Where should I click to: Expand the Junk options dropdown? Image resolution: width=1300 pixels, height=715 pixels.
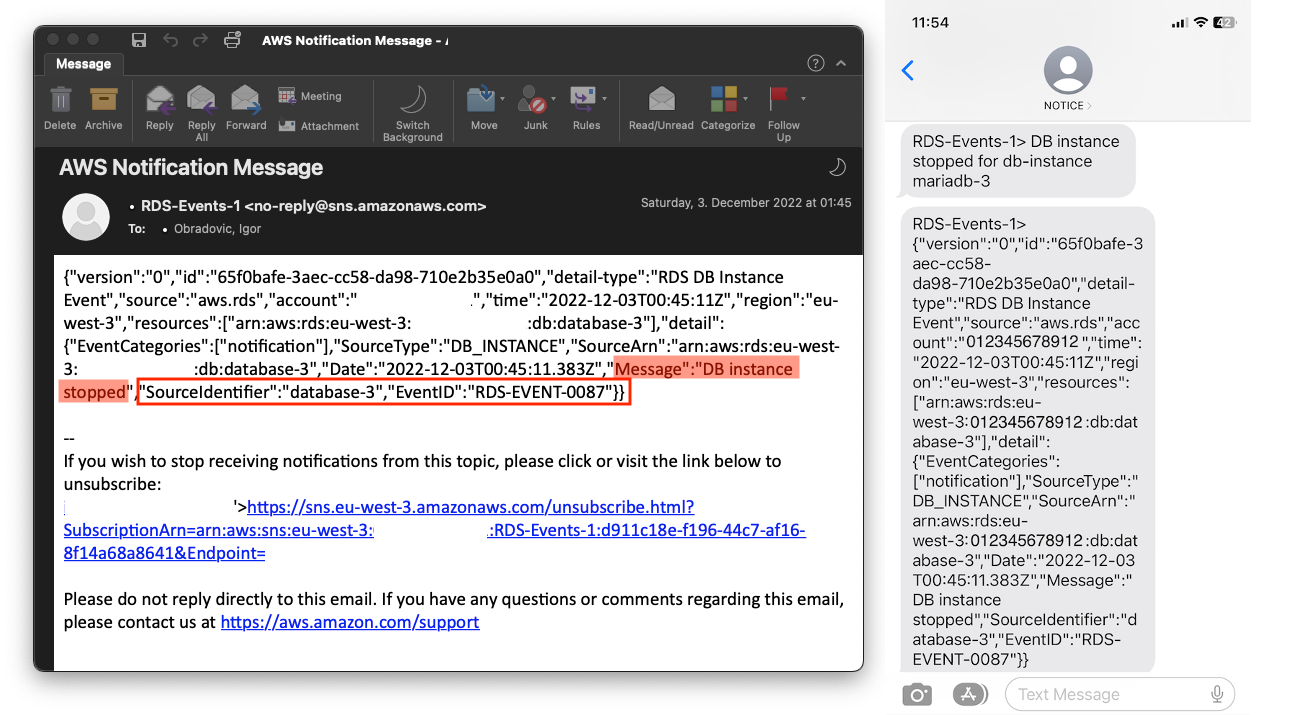click(x=554, y=99)
